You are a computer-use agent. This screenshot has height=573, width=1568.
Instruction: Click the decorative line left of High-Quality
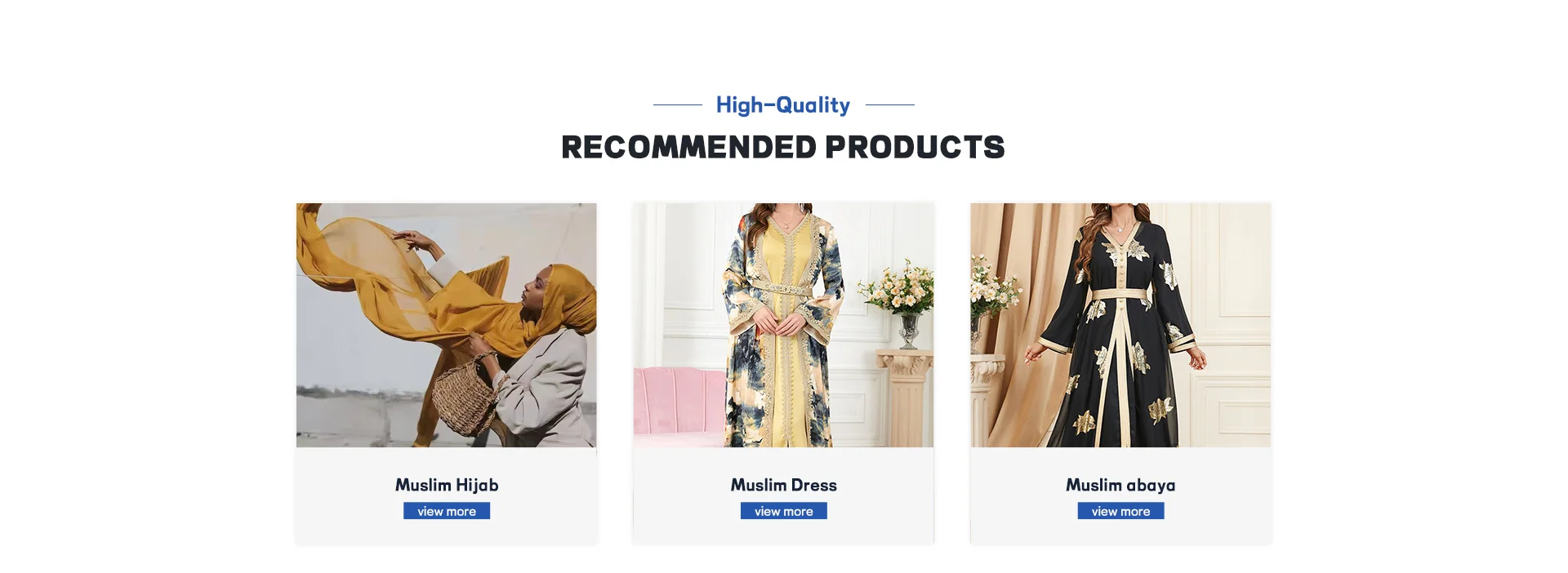tap(678, 104)
